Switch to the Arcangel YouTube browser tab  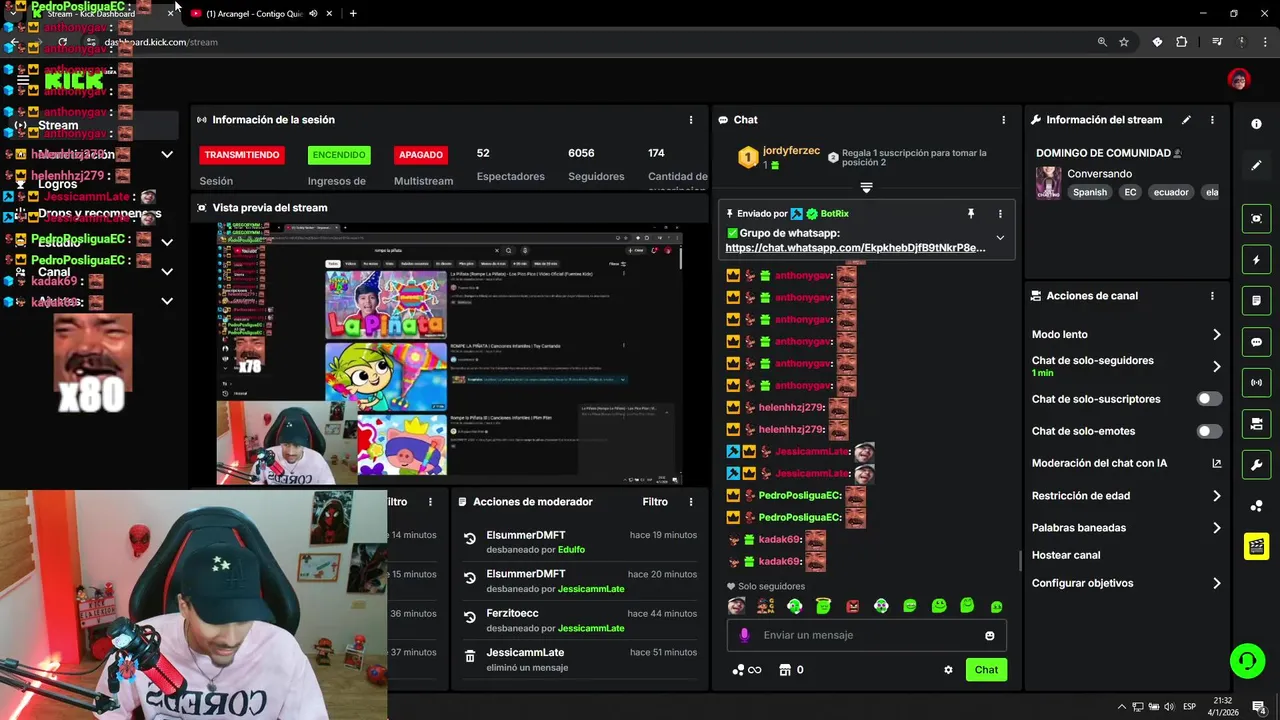255,14
